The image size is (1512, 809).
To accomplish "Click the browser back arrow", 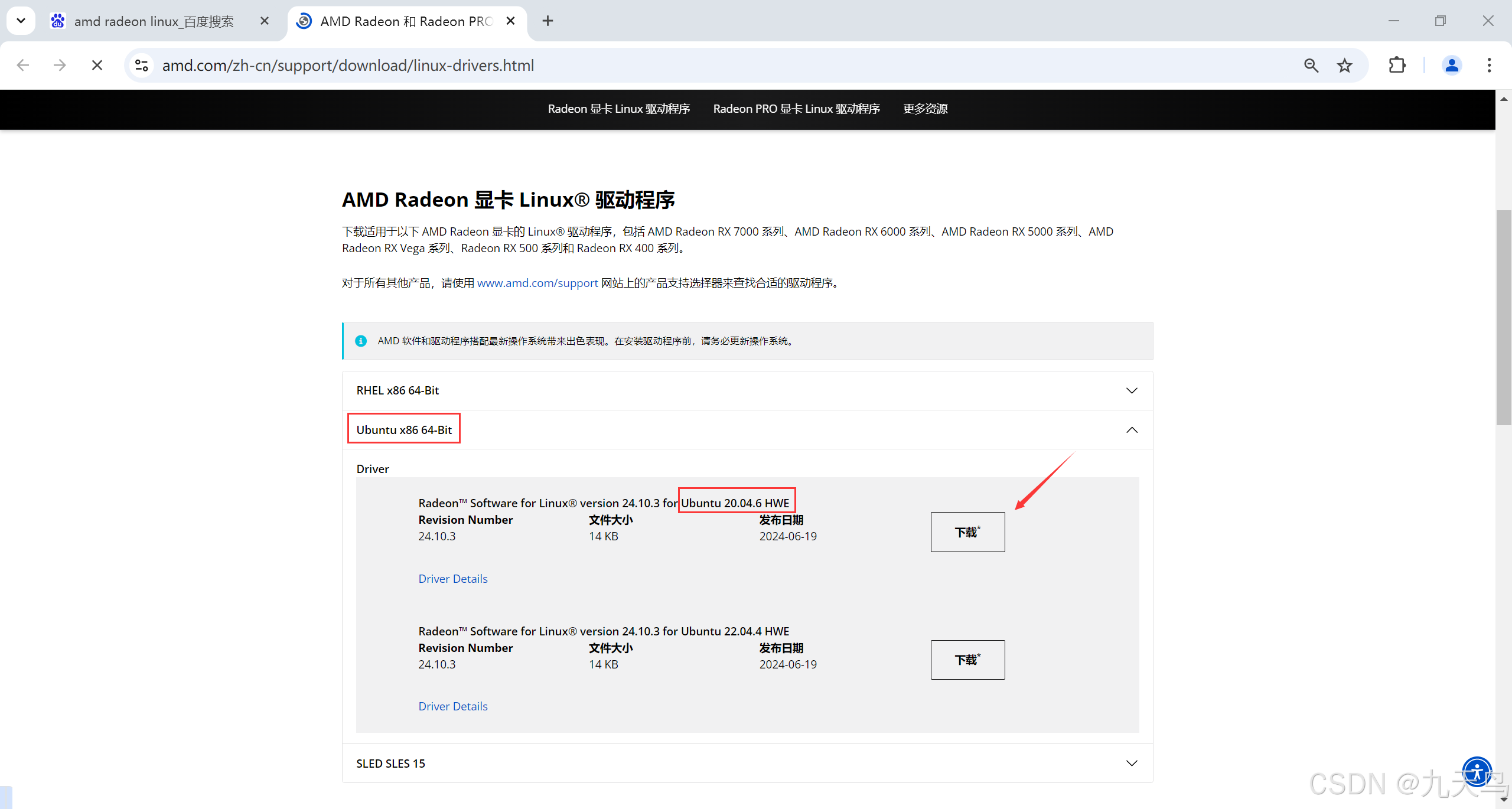I will pyautogui.click(x=23, y=65).
